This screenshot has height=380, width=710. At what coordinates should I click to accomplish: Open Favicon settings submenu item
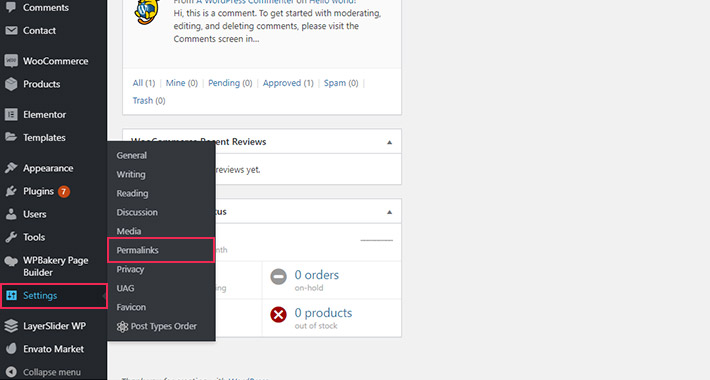tap(131, 307)
